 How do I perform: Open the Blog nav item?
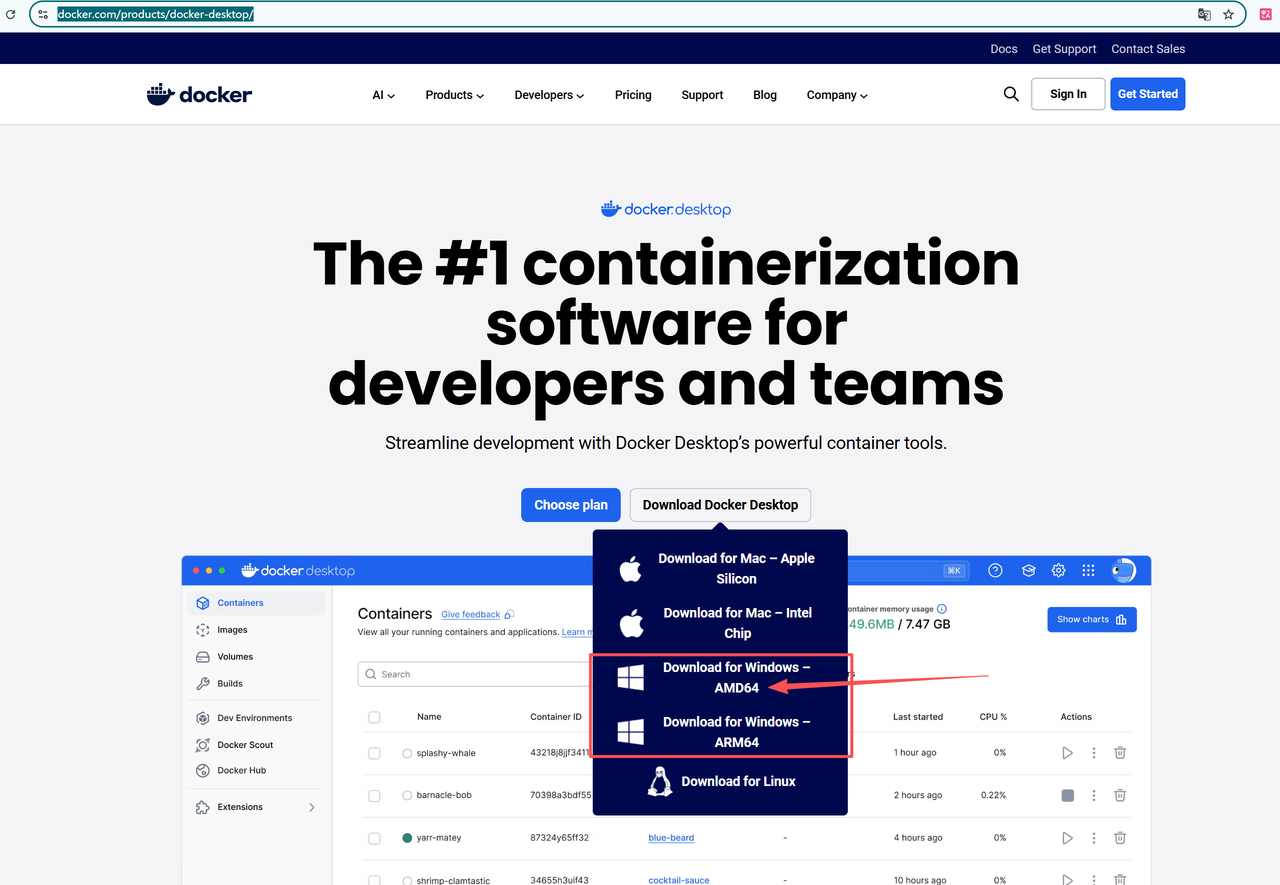coord(765,95)
